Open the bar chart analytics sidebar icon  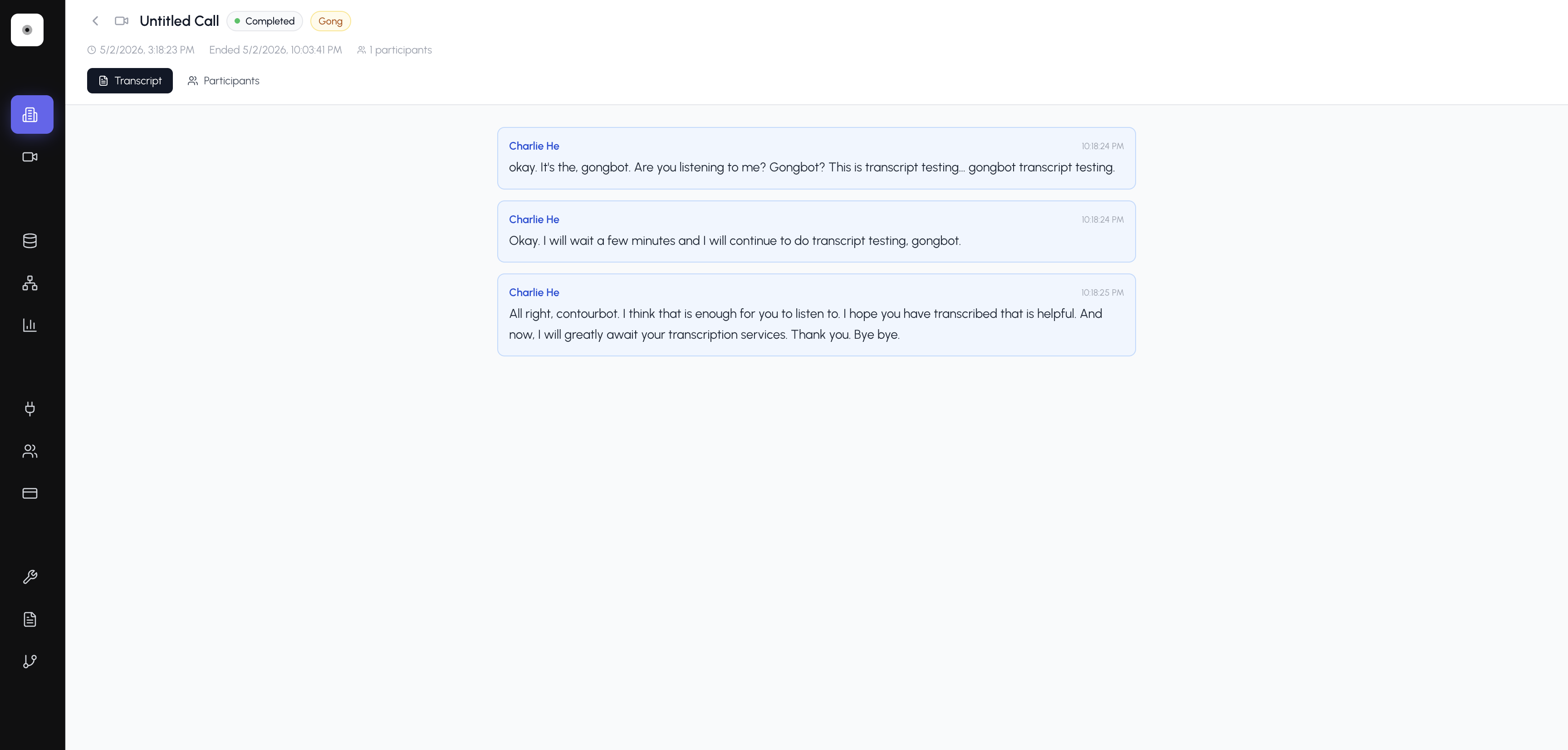30,325
